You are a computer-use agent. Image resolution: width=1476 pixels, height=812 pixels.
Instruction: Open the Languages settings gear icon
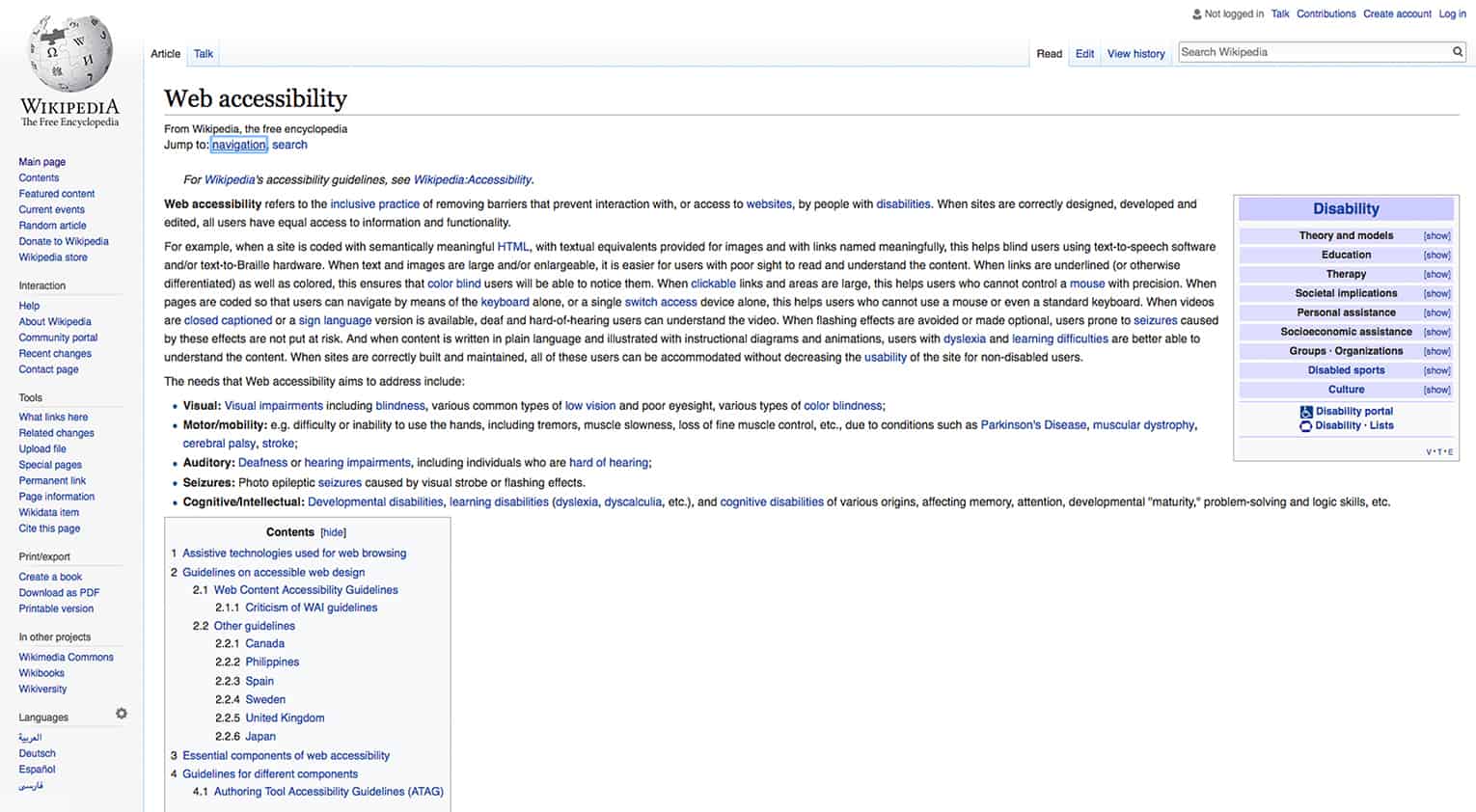[122, 714]
